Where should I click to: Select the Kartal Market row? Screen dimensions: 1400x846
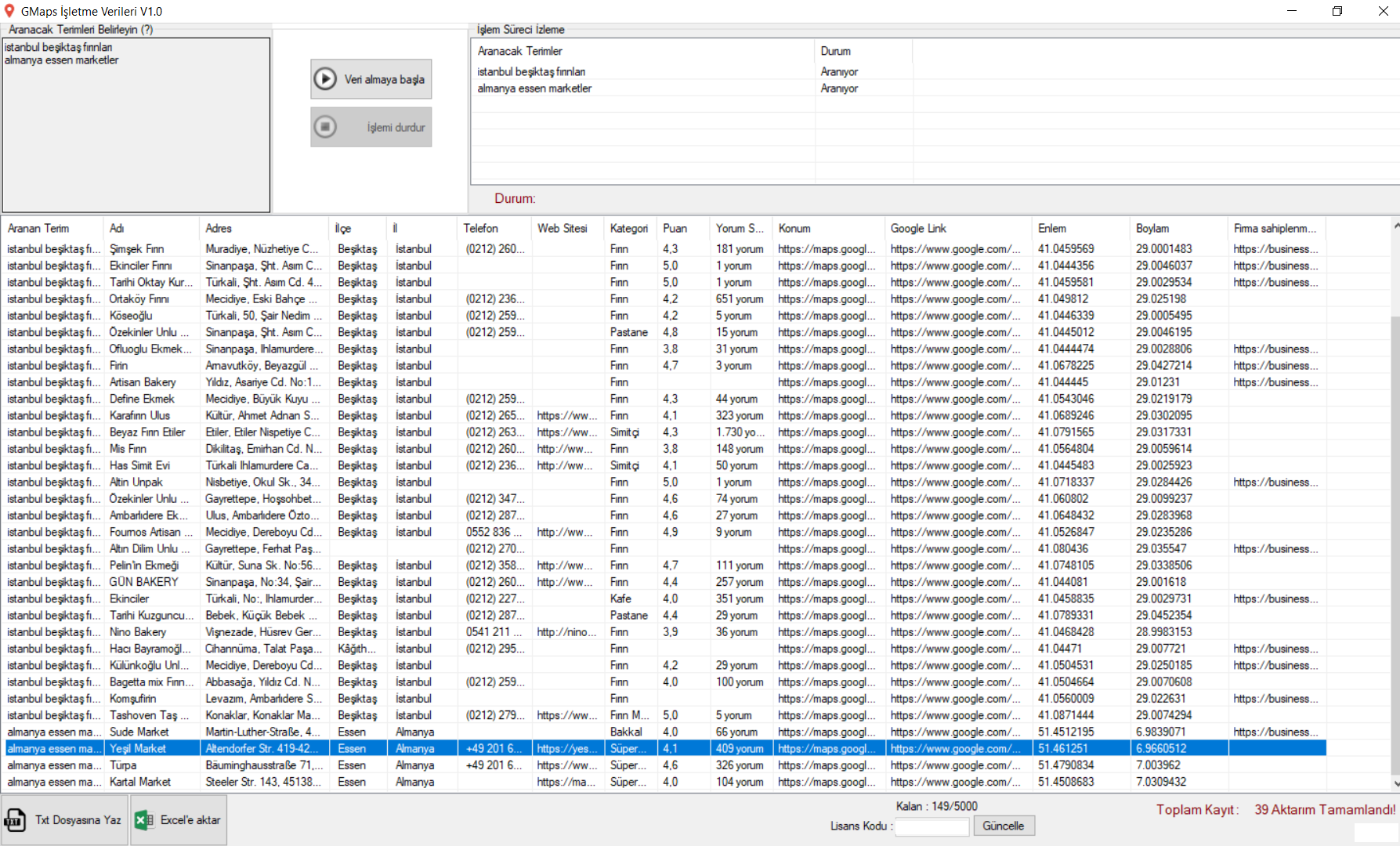pos(665,782)
